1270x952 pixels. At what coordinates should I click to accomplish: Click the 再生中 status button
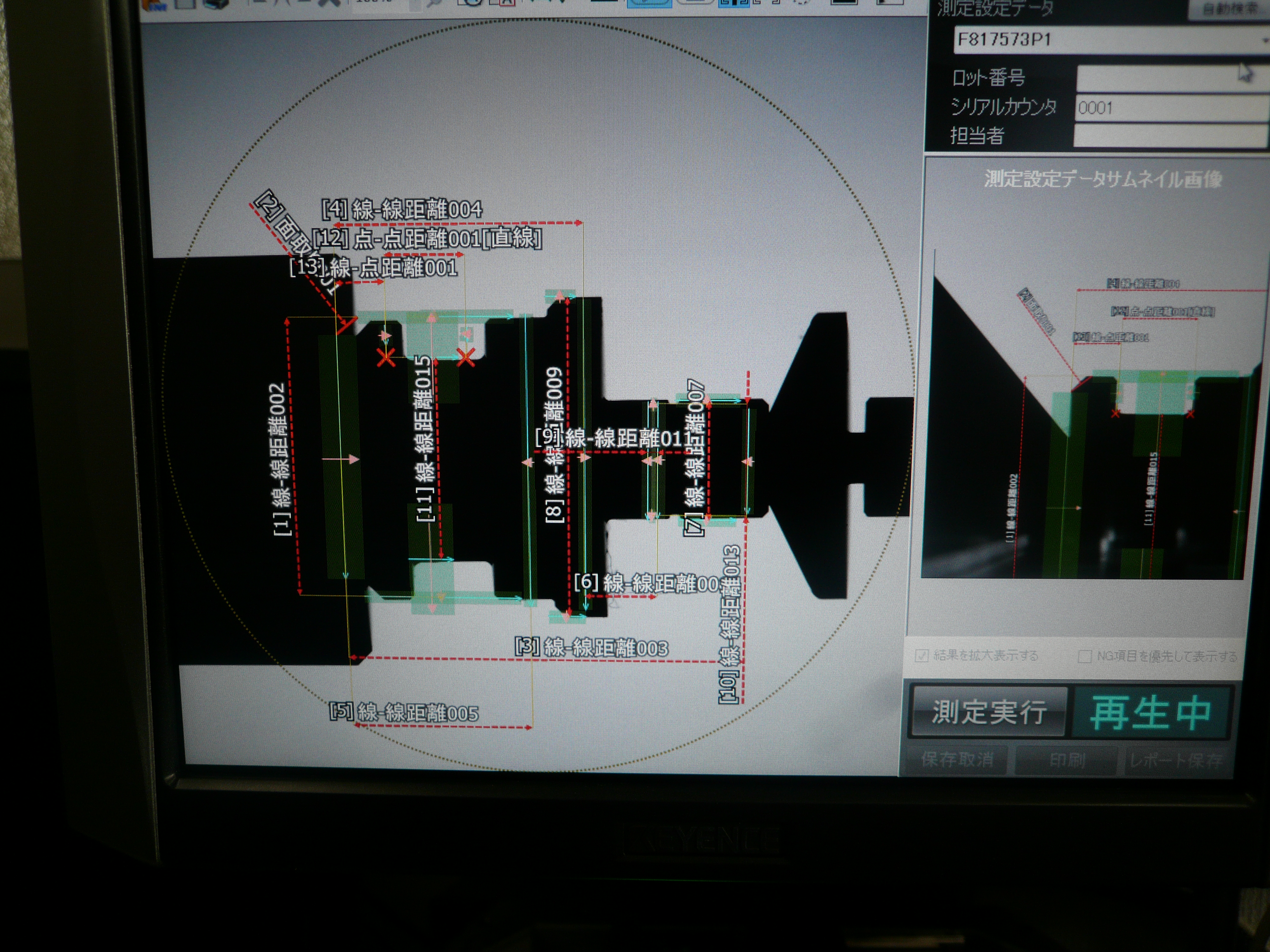click(x=1151, y=712)
